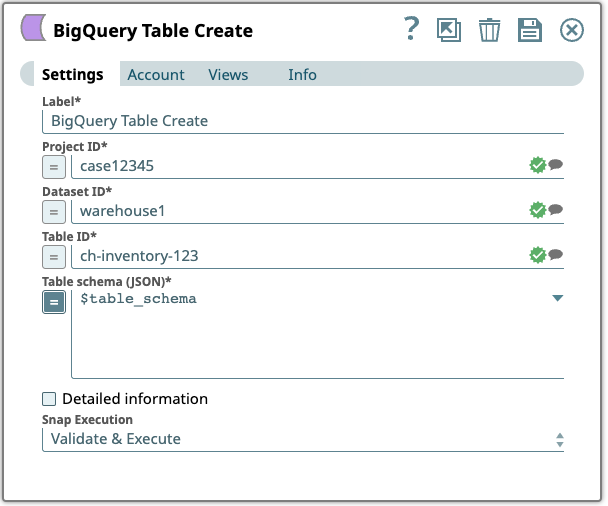Toggle expression mode for Dataset ID
This screenshot has width=608, height=506.
(x=54, y=212)
